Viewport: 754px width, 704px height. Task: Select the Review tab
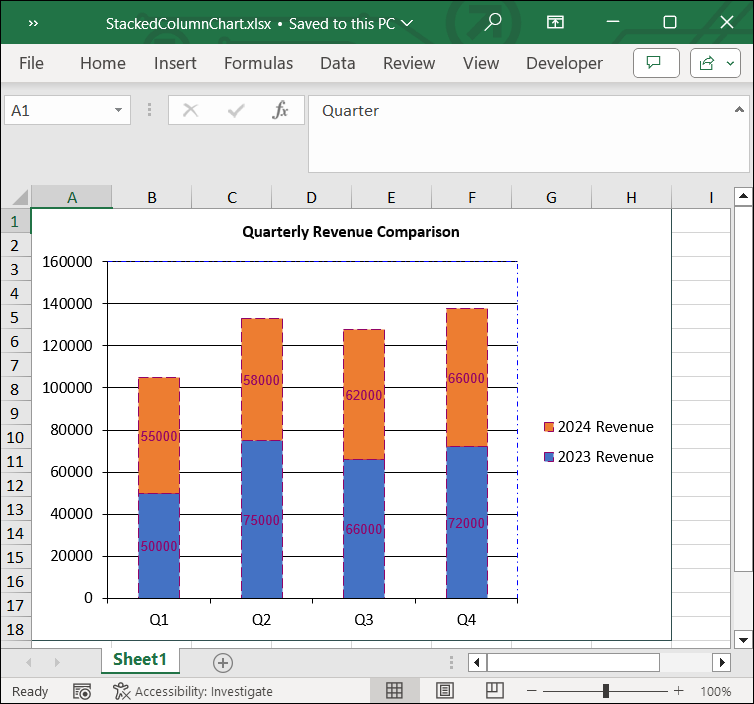pyautogui.click(x=409, y=63)
